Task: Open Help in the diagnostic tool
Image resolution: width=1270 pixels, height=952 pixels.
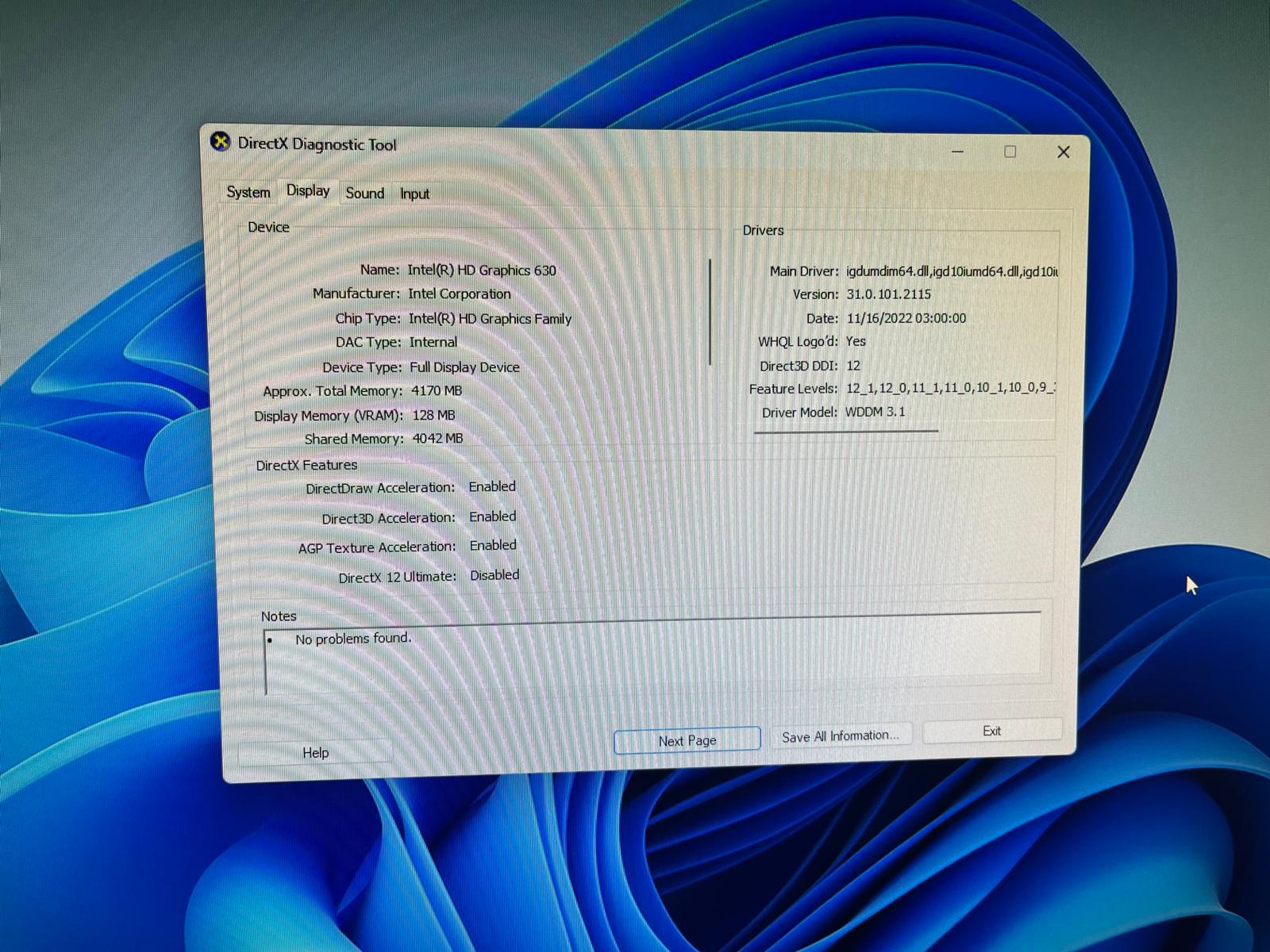Action: coord(315,752)
